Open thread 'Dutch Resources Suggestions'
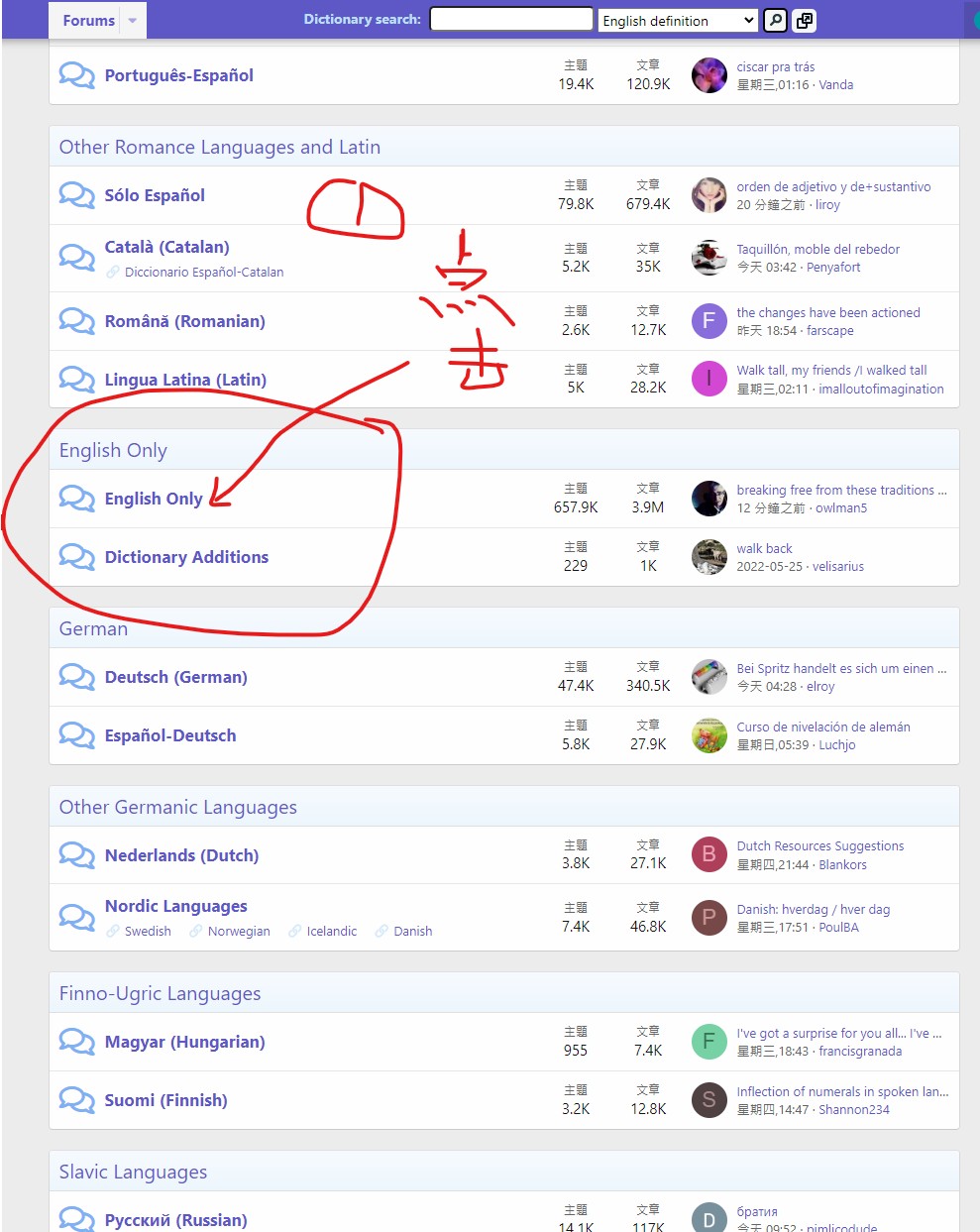 tap(820, 845)
